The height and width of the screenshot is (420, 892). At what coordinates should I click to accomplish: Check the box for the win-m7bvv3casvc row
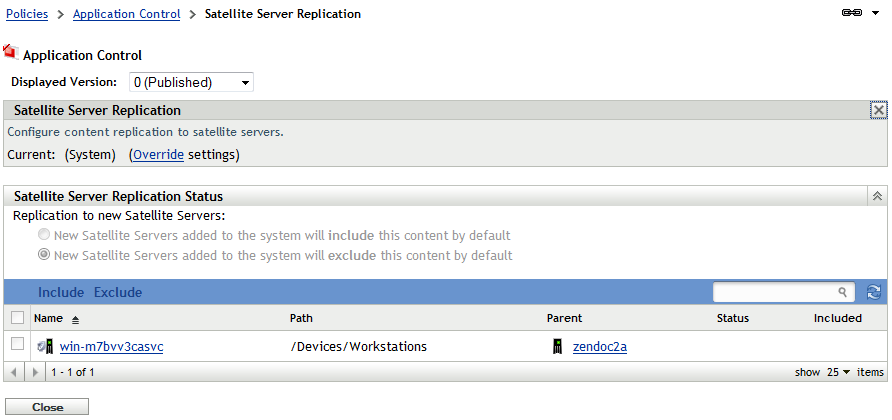coord(17,345)
